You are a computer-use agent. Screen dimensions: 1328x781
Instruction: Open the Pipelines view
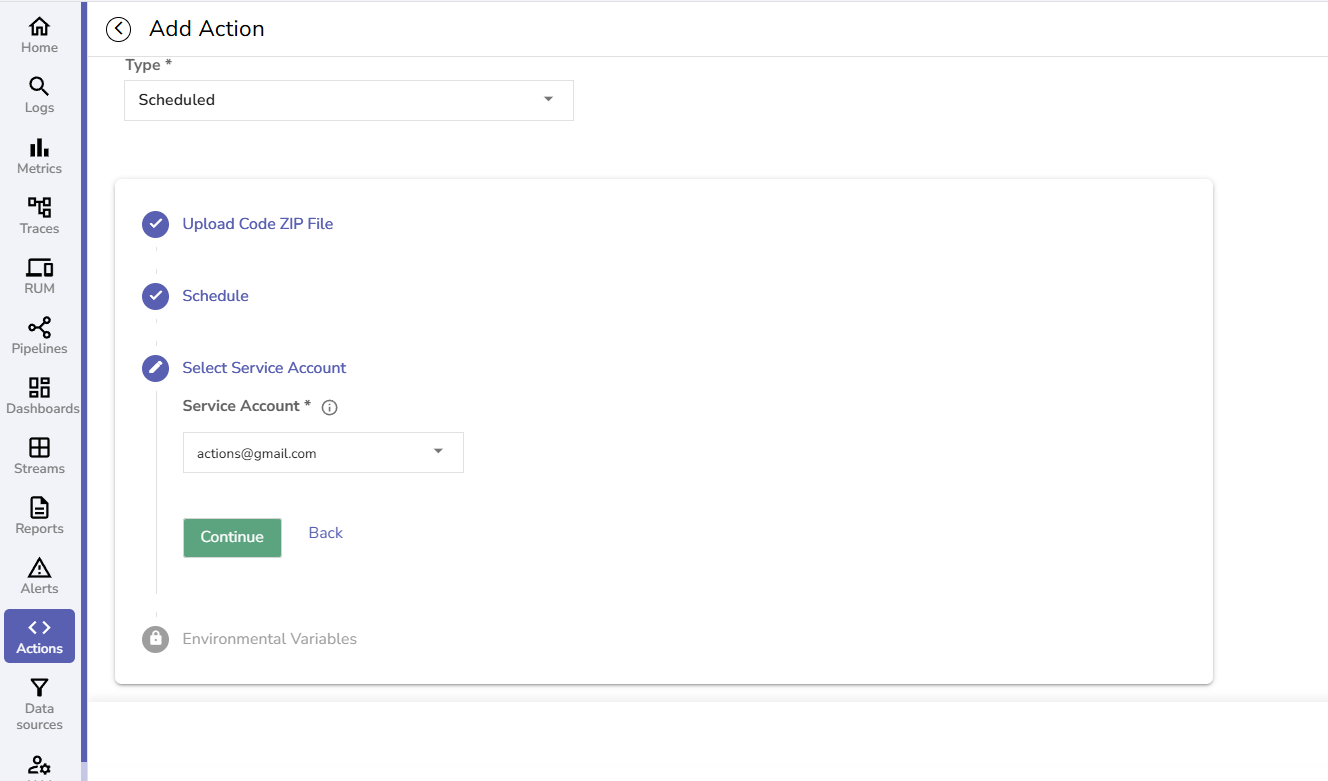39,335
